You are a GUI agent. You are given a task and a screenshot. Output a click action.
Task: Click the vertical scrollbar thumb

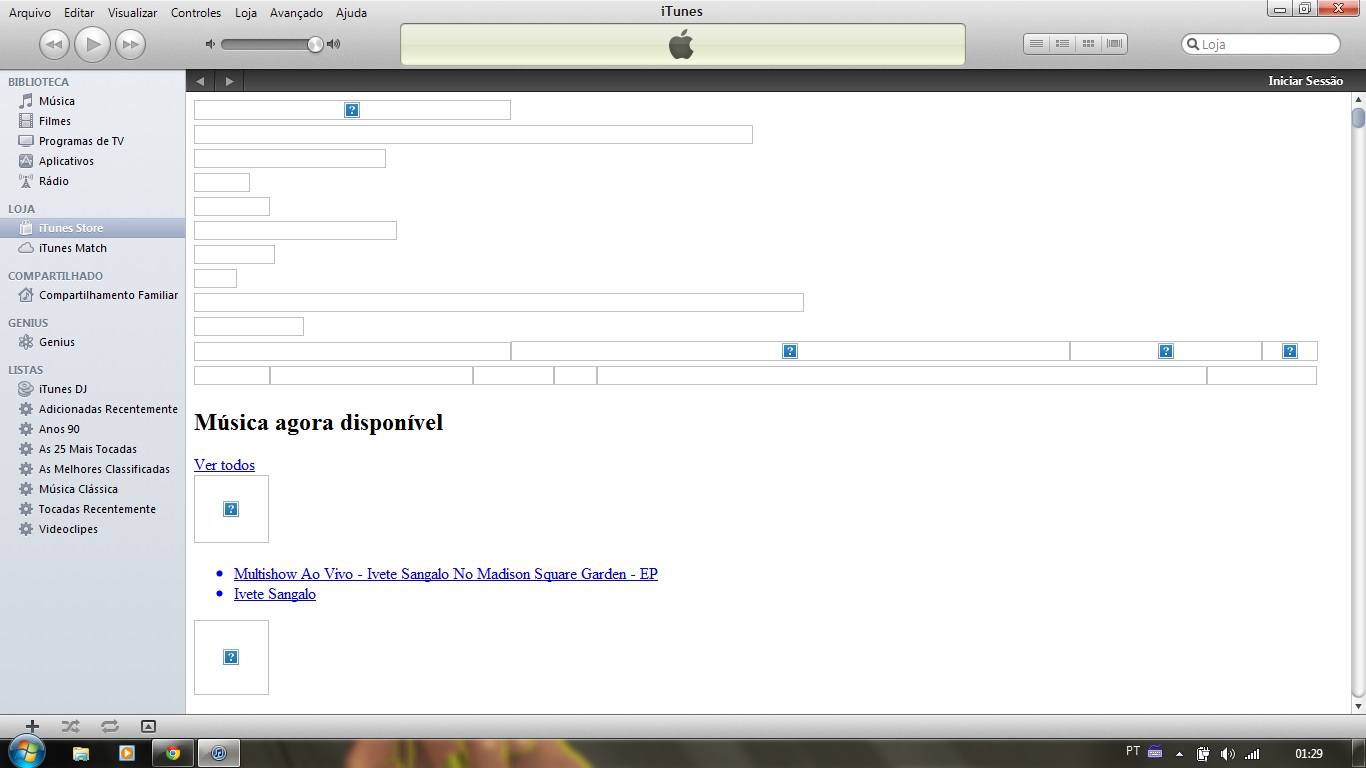coord(1358,118)
